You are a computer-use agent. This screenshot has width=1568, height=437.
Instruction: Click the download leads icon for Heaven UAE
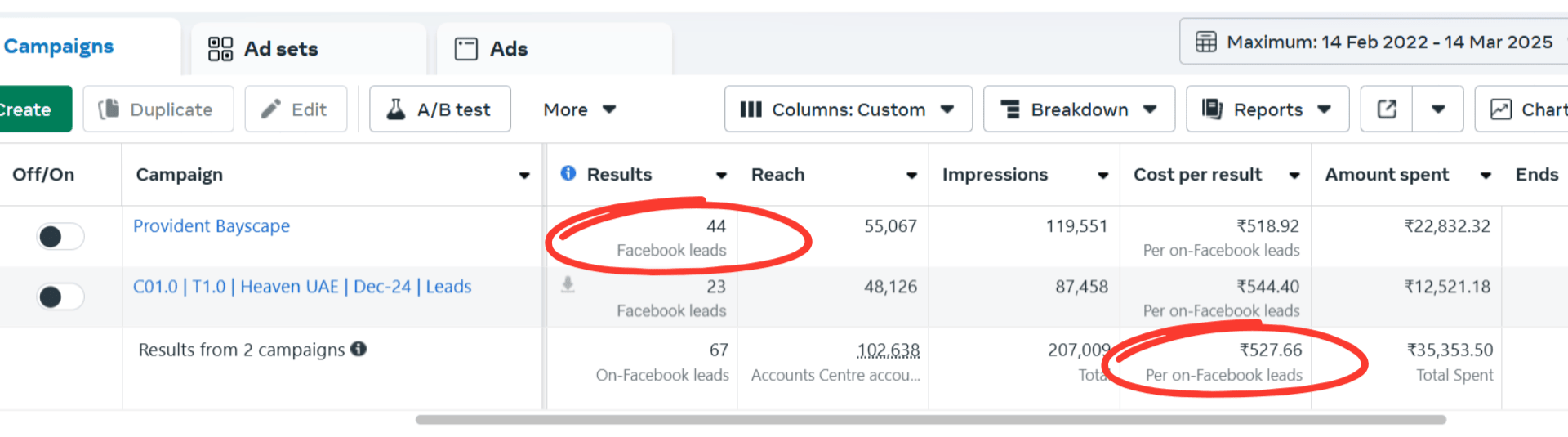tap(568, 285)
